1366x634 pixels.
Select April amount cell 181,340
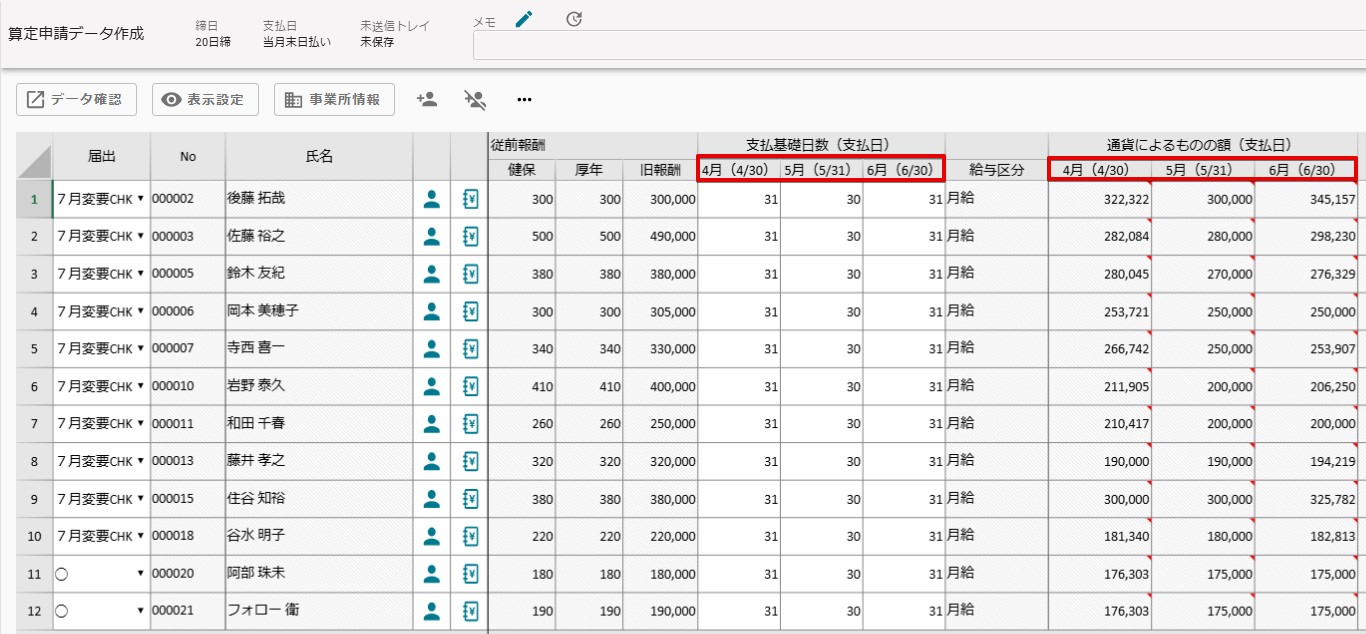(x=1100, y=536)
